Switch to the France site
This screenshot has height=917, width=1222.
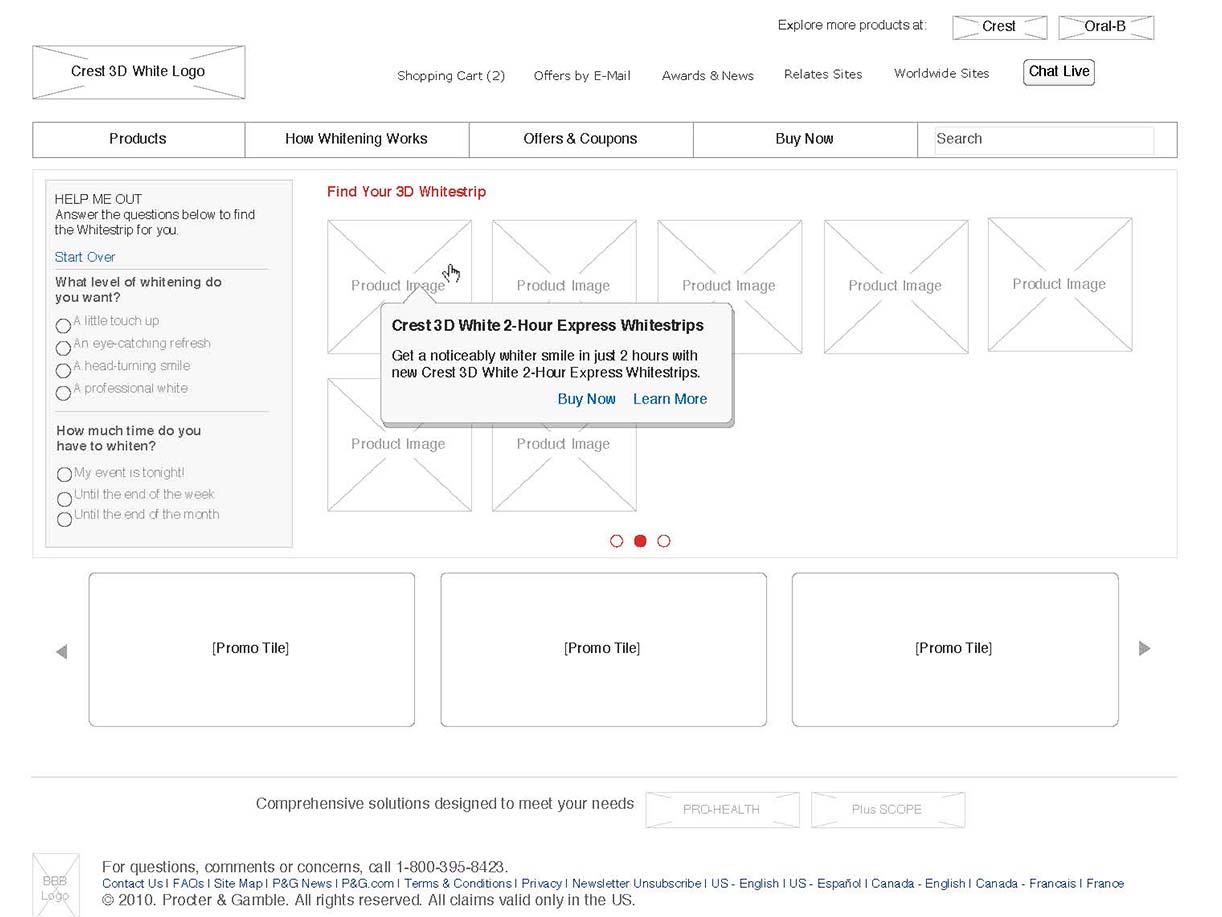[1105, 884]
